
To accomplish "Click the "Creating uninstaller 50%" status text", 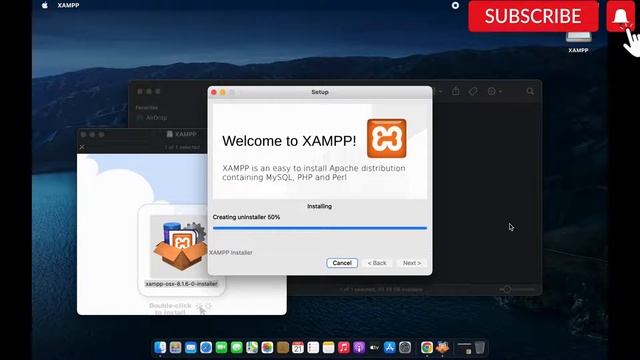I will pyautogui.click(x=246, y=217).
